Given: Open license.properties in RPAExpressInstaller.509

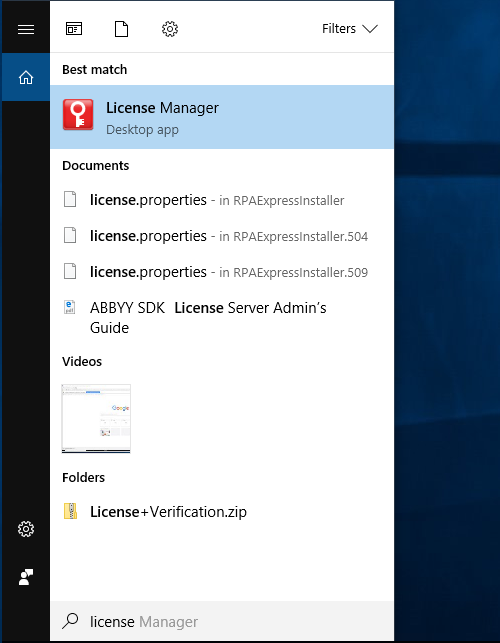Looking at the screenshot, I should pos(222,272).
